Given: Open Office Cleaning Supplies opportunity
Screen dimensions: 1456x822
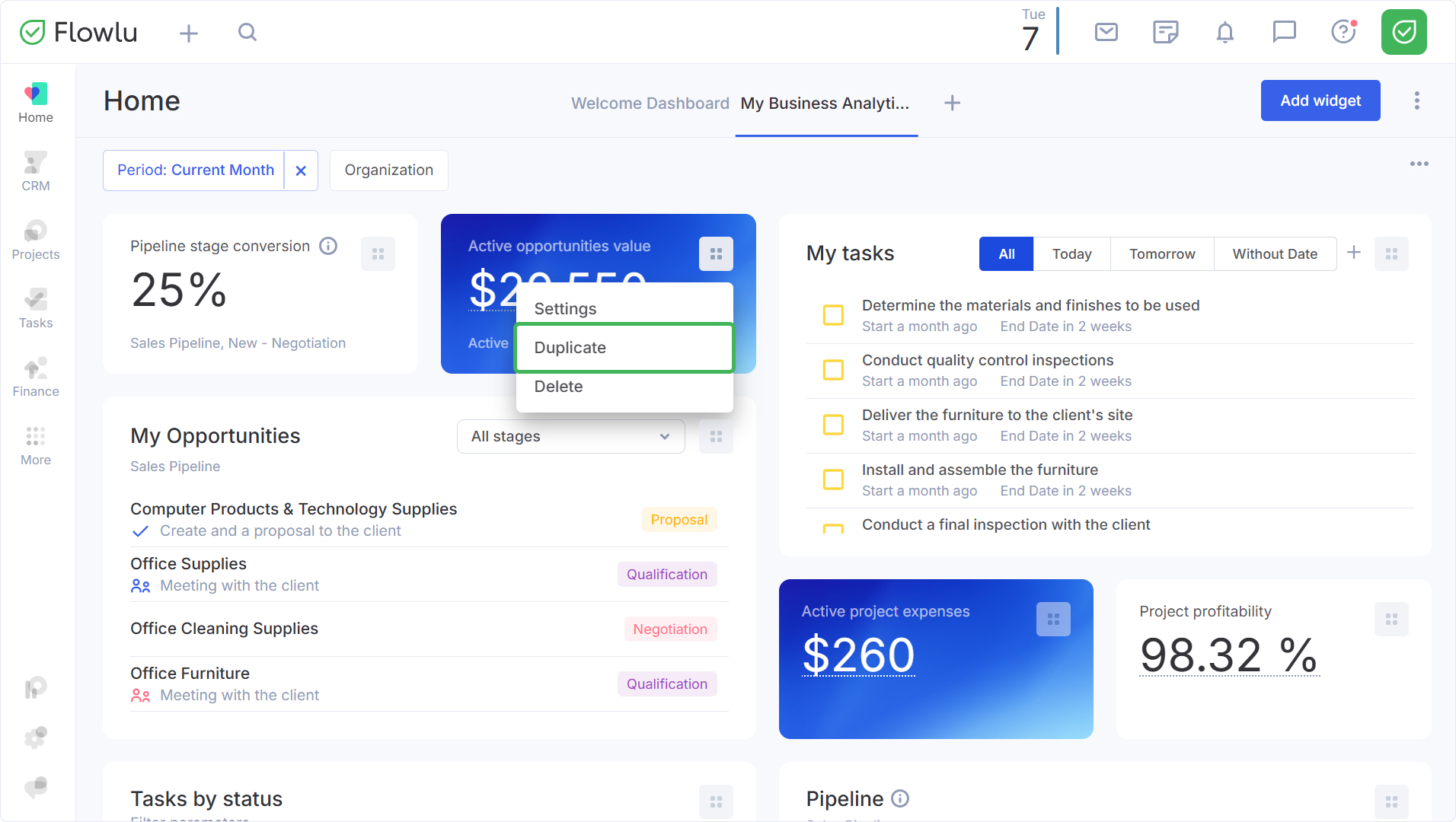Looking at the screenshot, I should tap(224, 629).
